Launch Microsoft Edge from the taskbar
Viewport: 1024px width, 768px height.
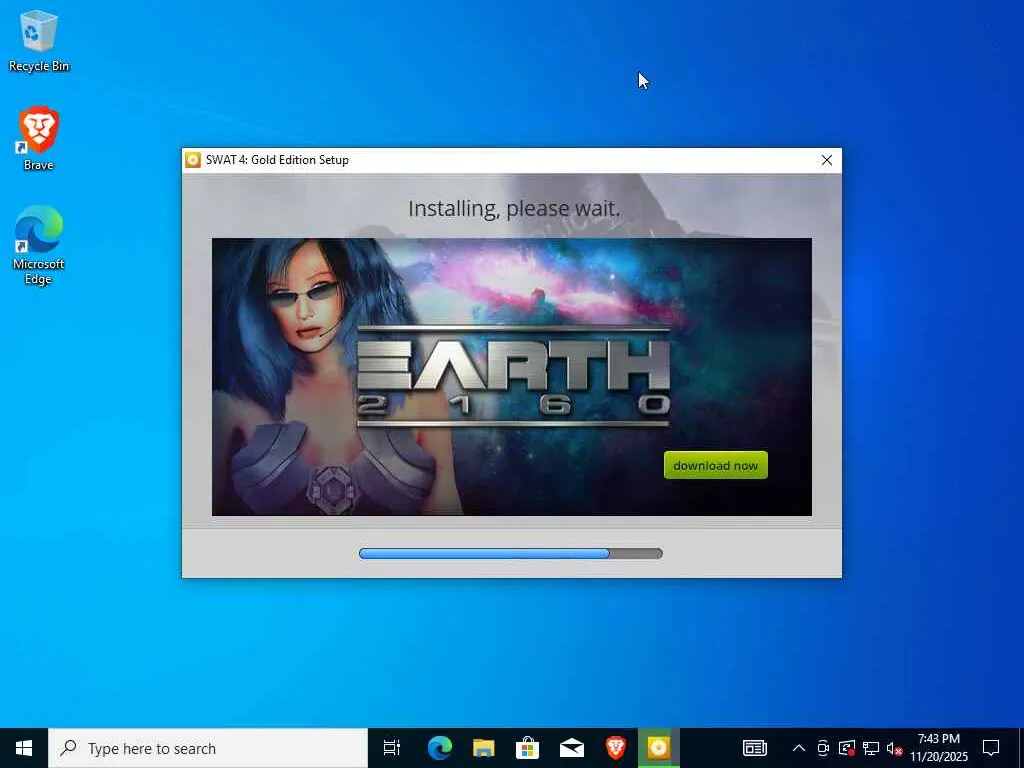point(440,748)
